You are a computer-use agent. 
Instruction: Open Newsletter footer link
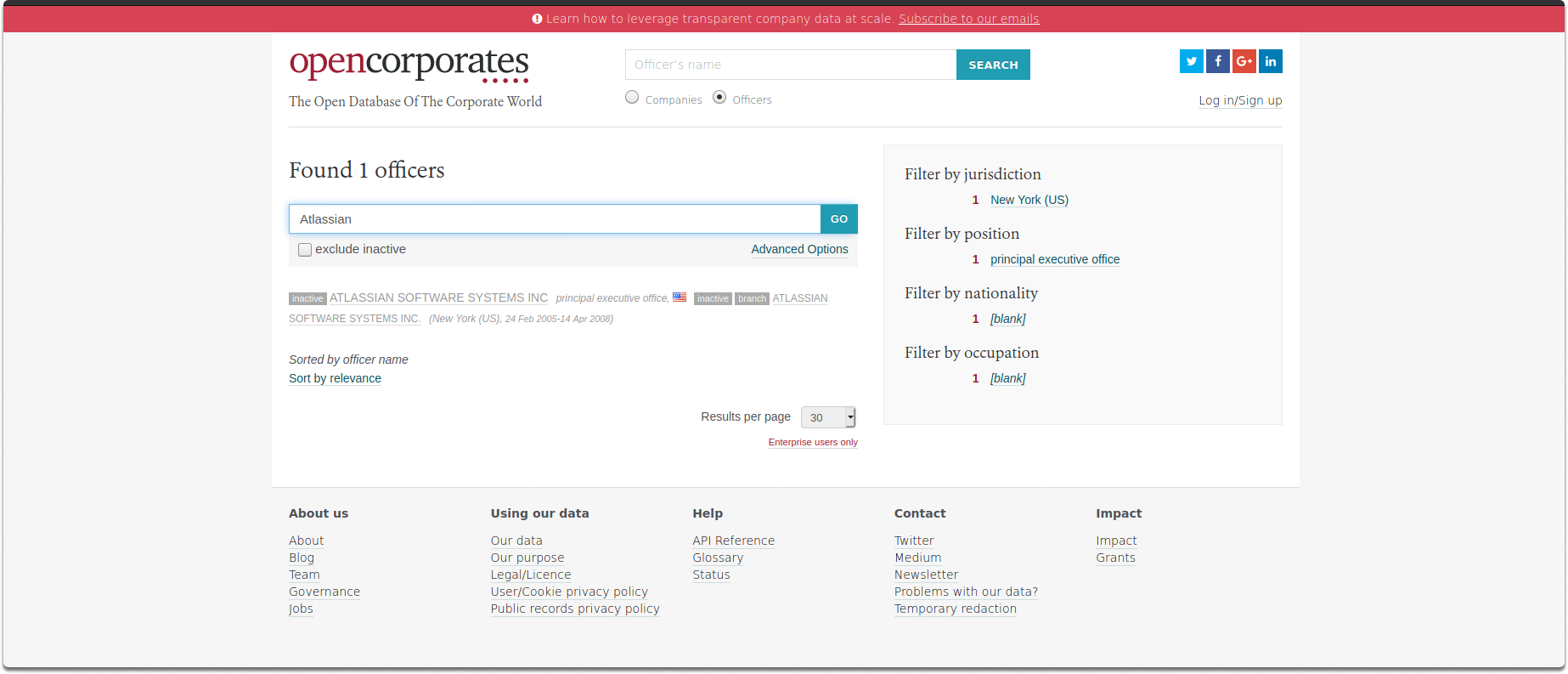pos(926,575)
